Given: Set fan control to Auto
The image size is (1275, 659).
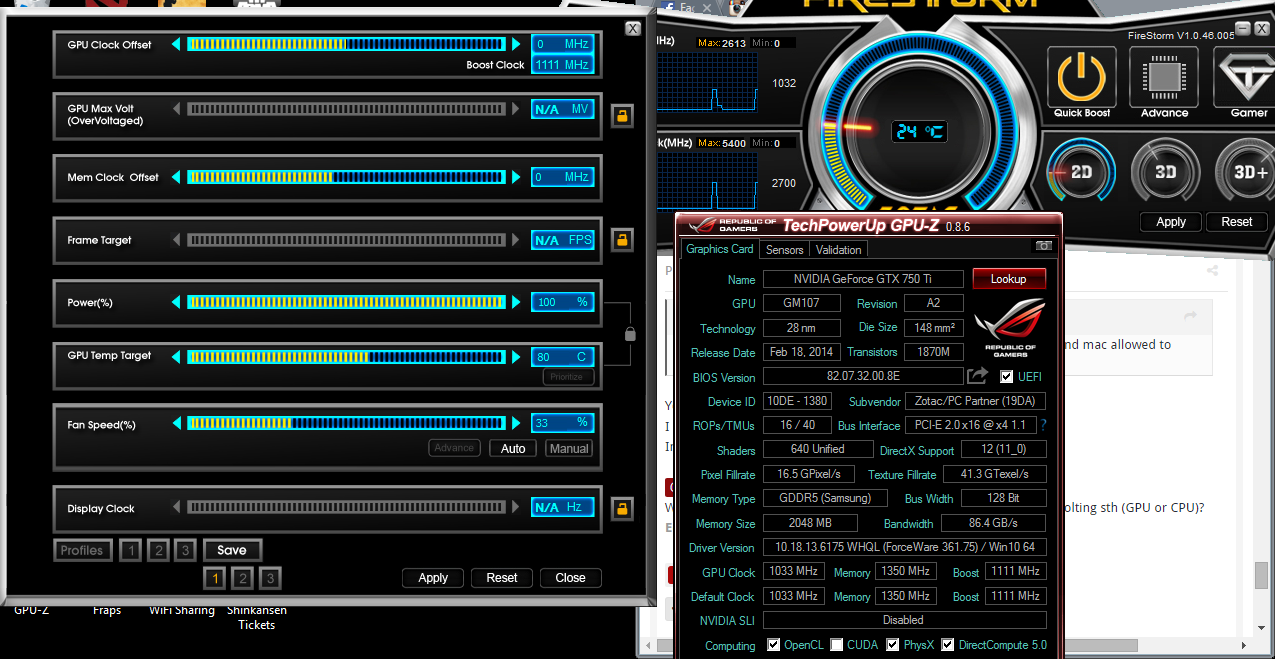Looking at the screenshot, I should pos(513,449).
